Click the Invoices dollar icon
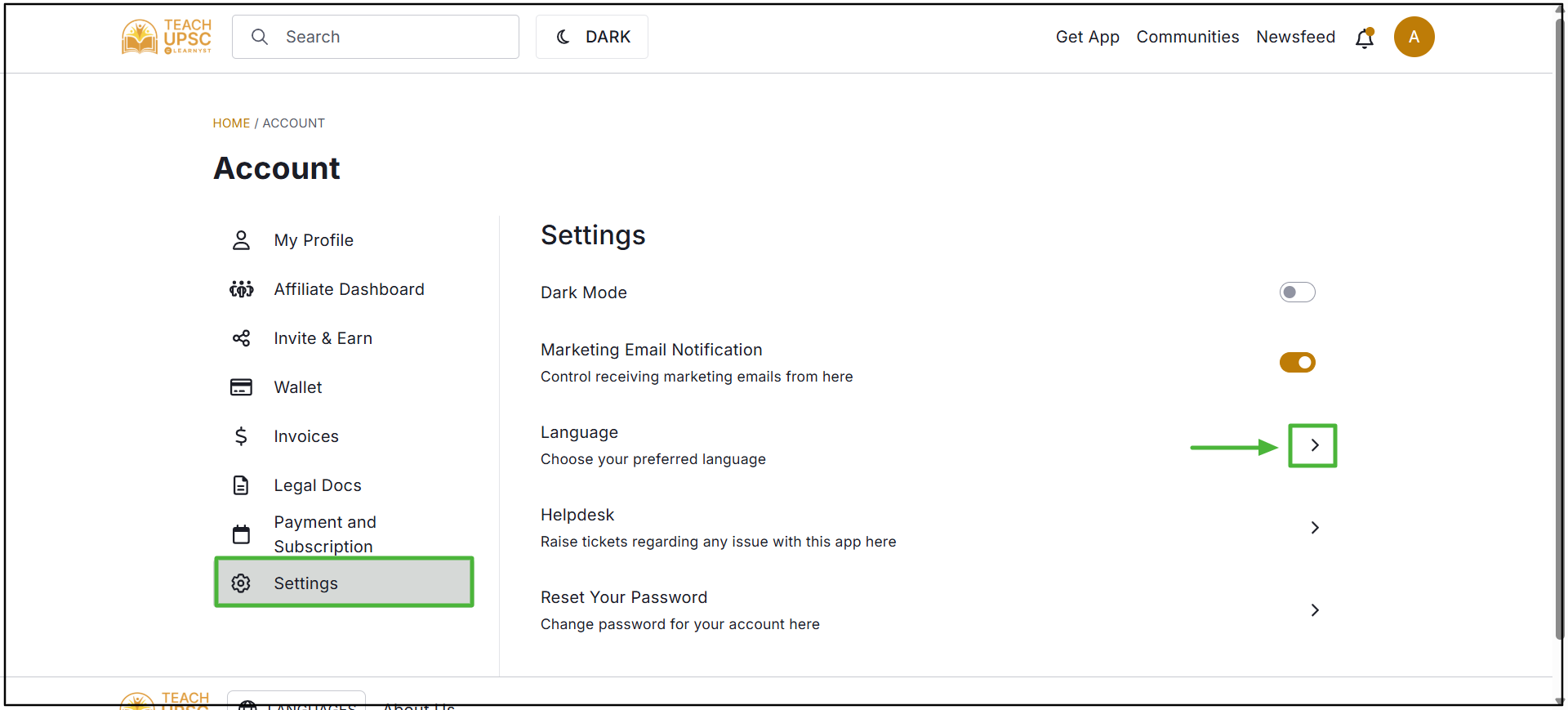 click(x=241, y=436)
